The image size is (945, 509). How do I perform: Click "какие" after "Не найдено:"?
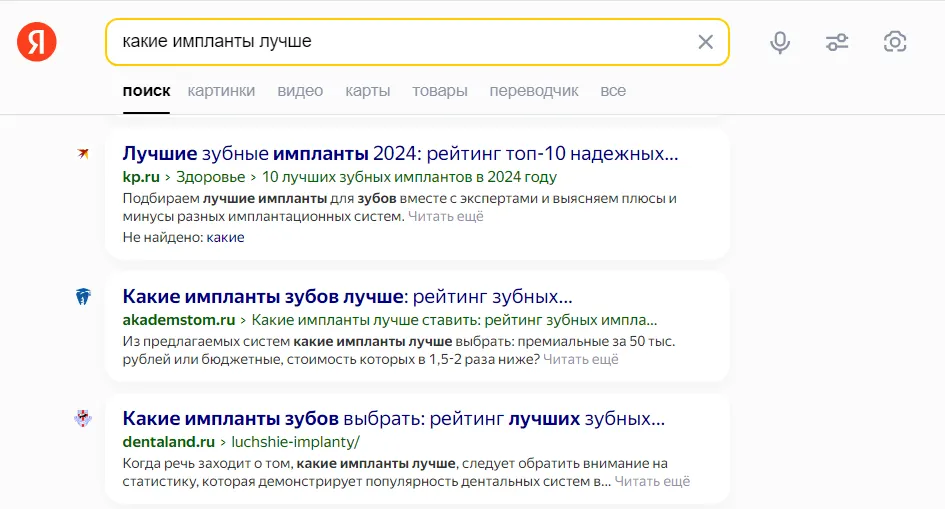225,237
